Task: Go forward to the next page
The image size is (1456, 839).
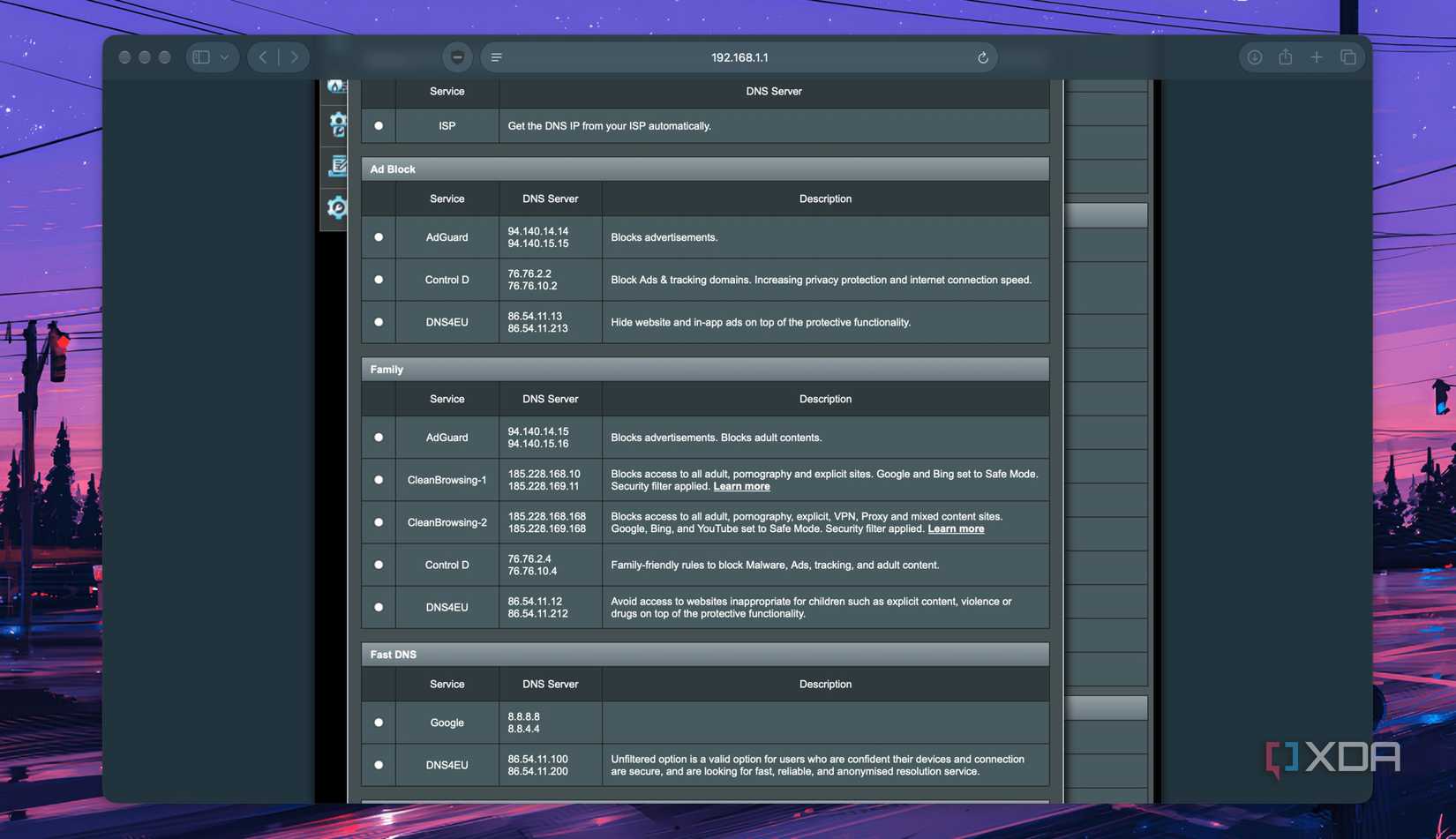Action: [295, 57]
